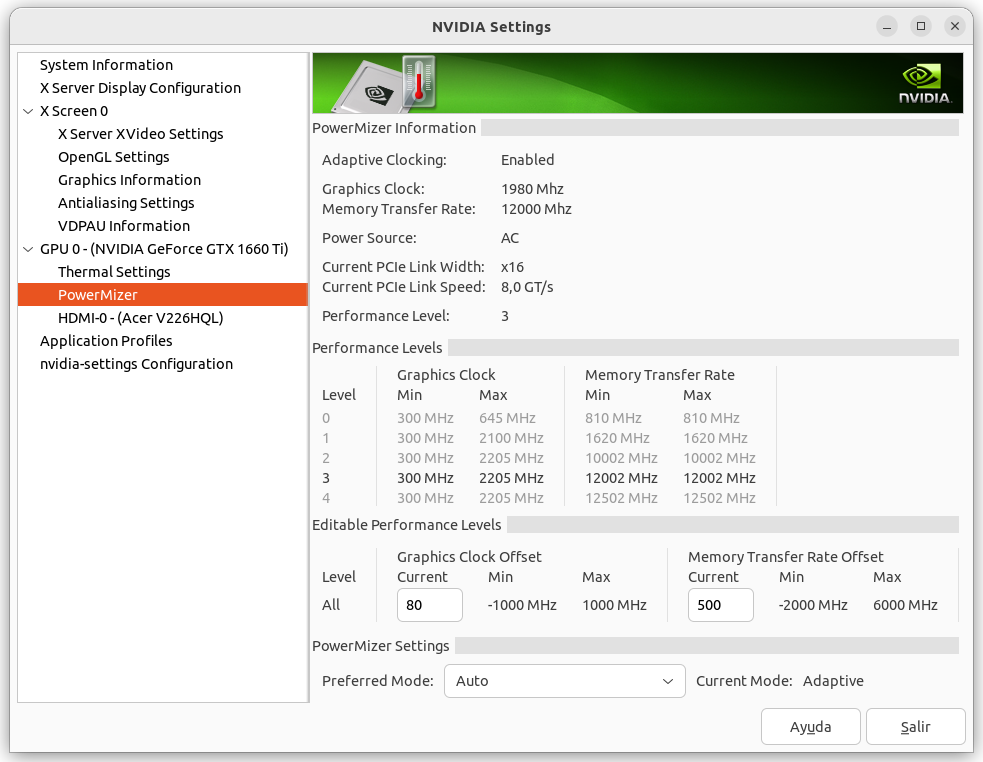Open X Server Display Configuration
The height and width of the screenshot is (762, 983).
[140, 88]
